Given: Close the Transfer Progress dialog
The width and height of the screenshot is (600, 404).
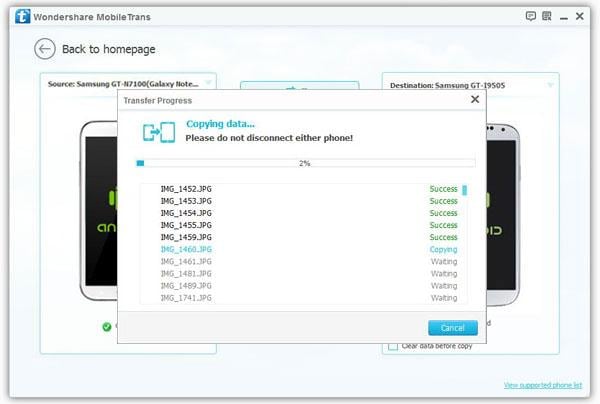Looking at the screenshot, I should 475,99.
